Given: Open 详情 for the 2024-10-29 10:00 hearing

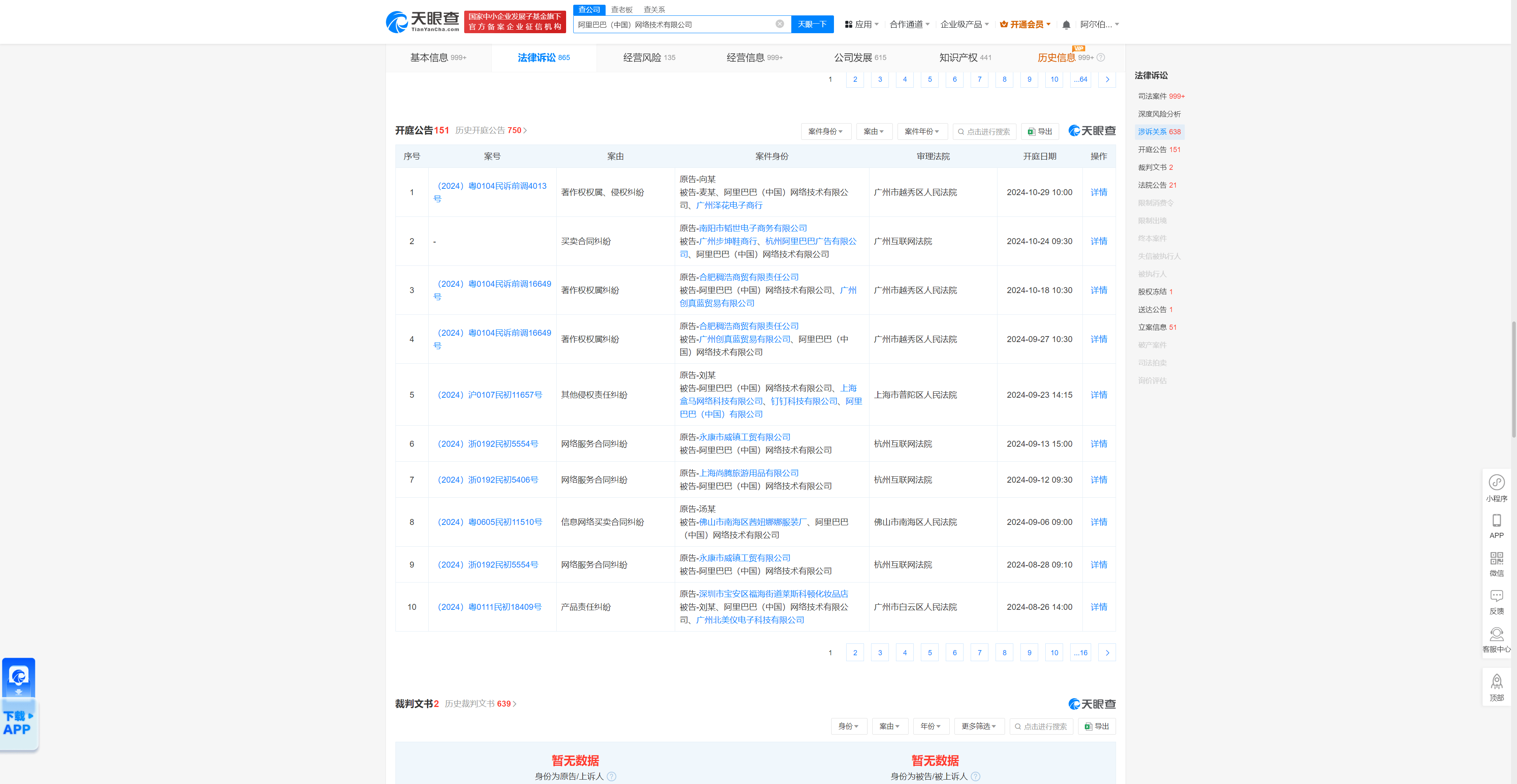Looking at the screenshot, I should click(x=1098, y=192).
